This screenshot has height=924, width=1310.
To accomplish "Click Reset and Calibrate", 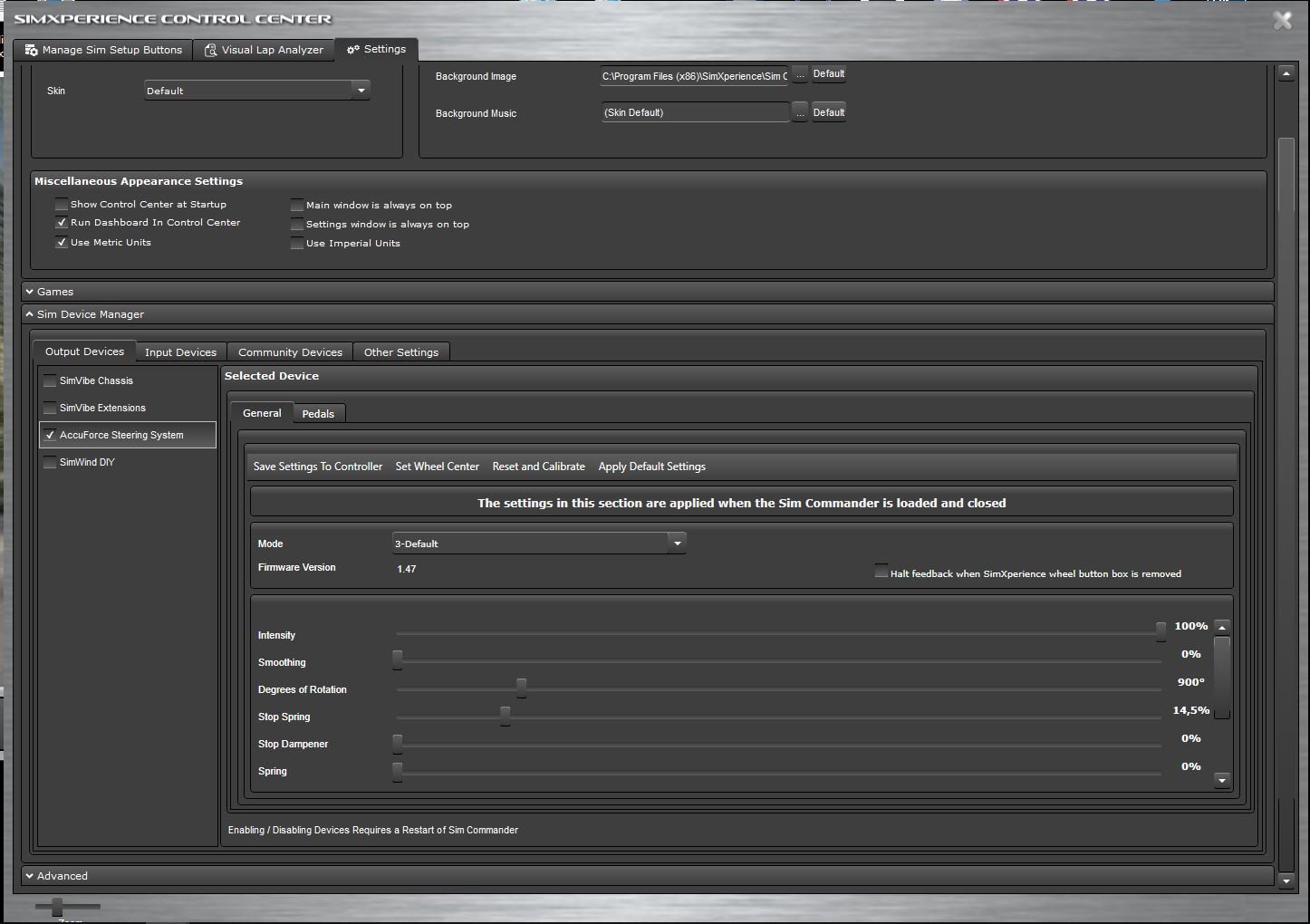I will tap(538, 467).
